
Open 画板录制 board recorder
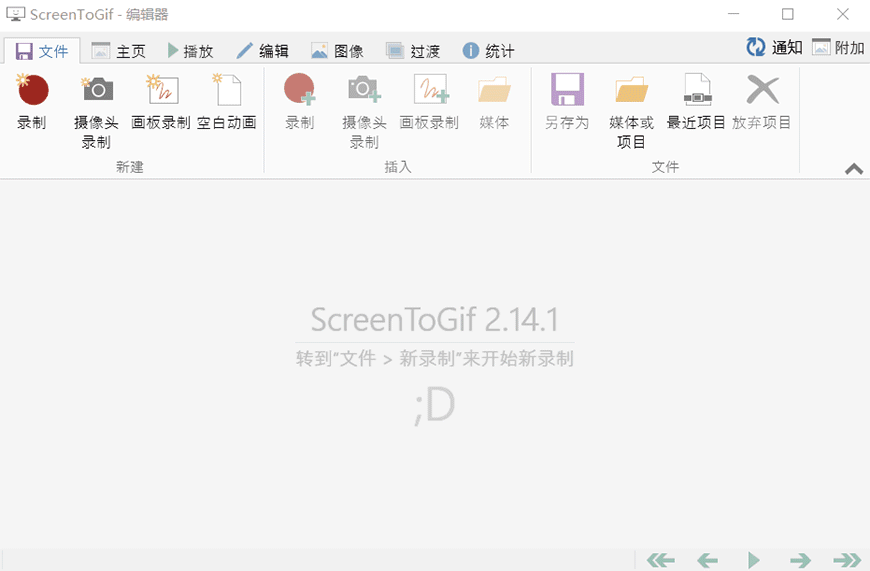click(161, 91)
